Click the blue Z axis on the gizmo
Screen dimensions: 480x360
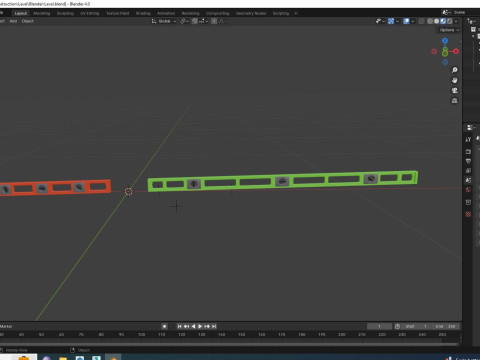pos(445,41)
